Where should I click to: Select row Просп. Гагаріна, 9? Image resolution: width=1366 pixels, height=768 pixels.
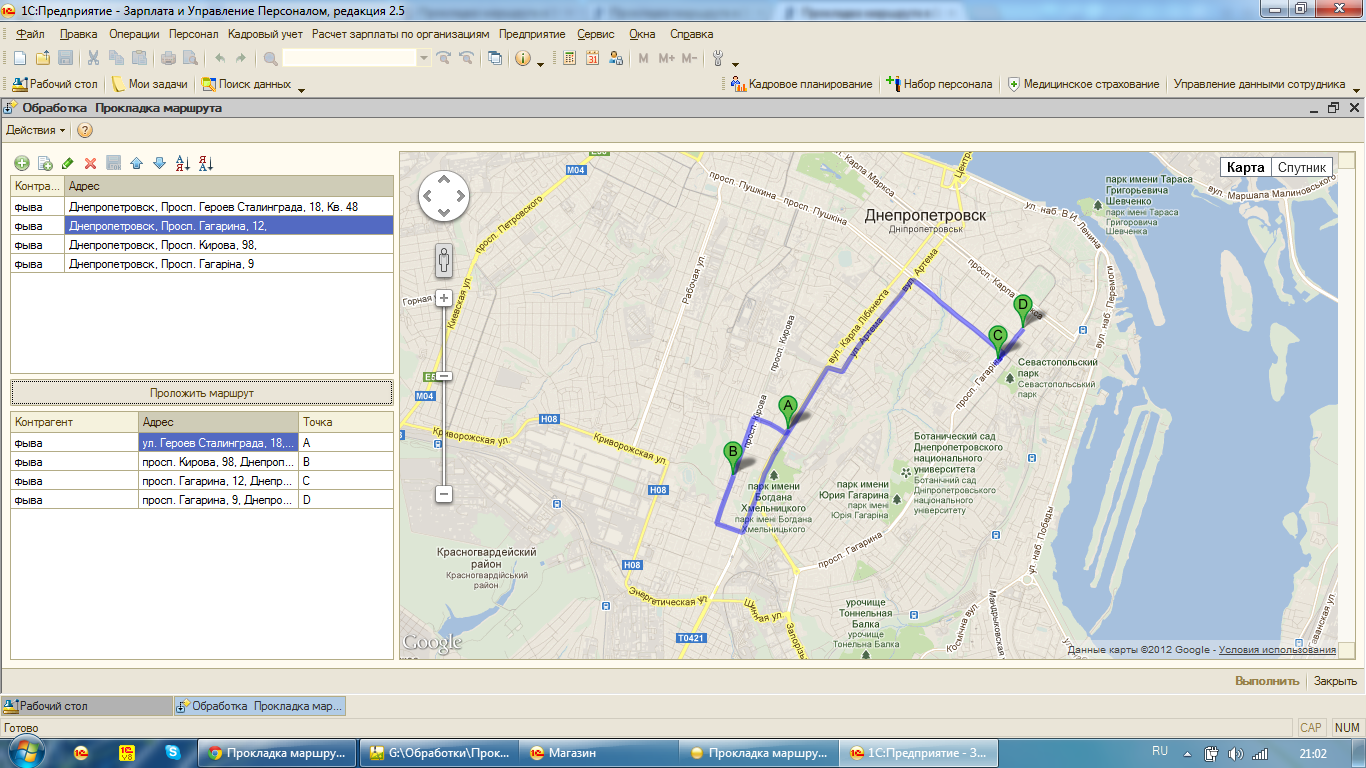202,263
